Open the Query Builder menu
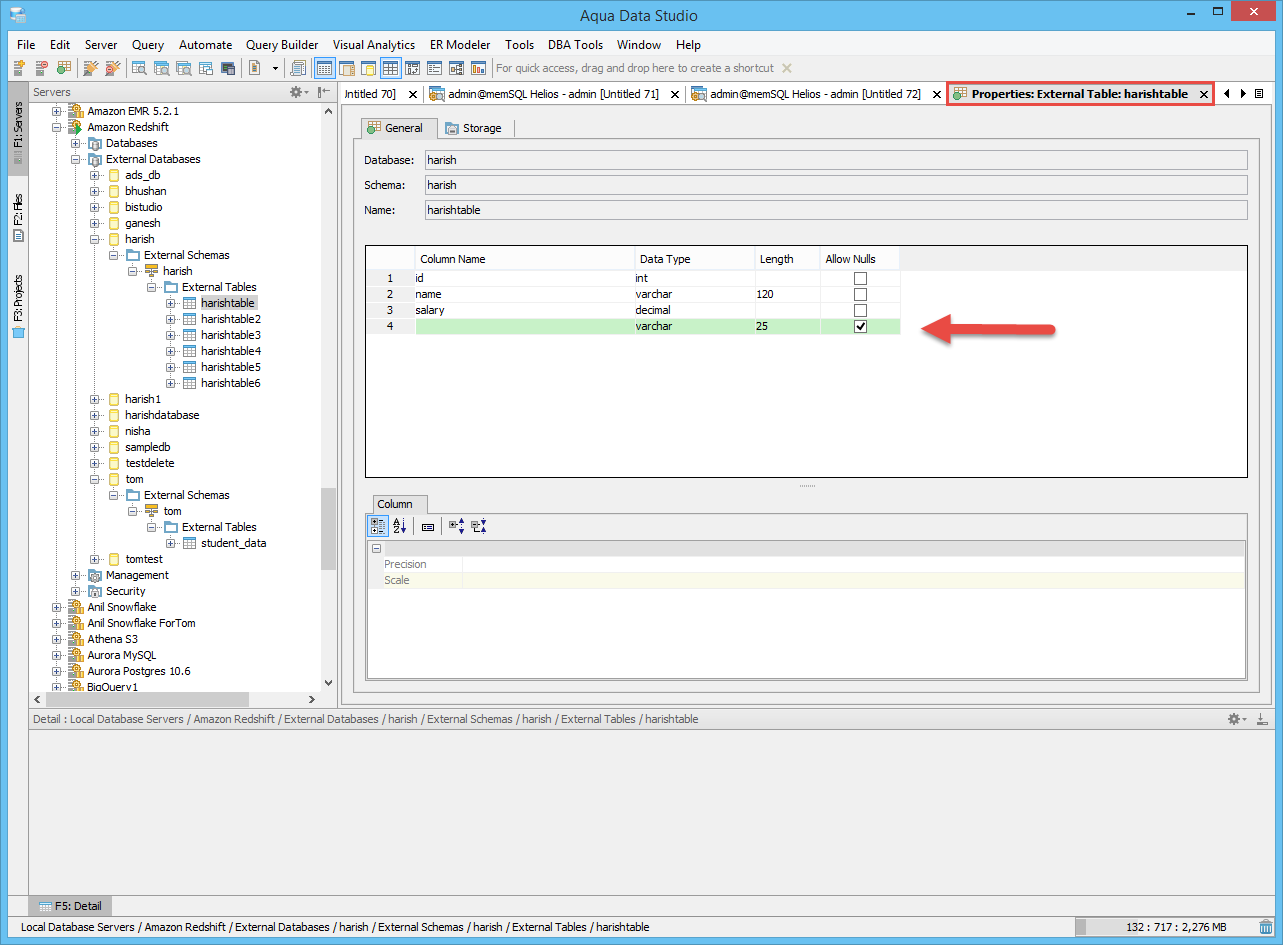Viewport: 1283px width, 945px height. click(282, 45)
